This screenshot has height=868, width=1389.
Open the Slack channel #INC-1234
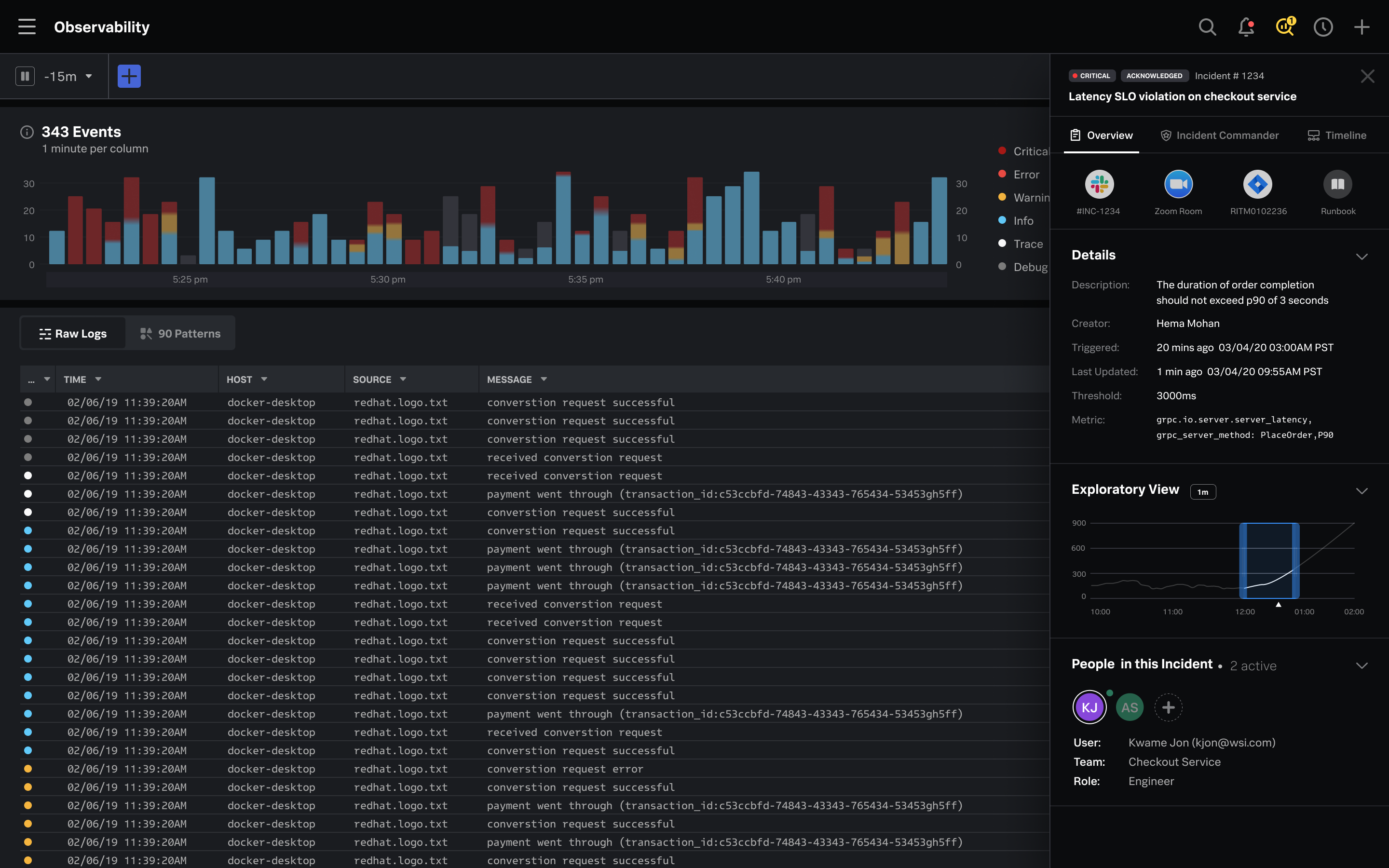tap(1098, 184)
